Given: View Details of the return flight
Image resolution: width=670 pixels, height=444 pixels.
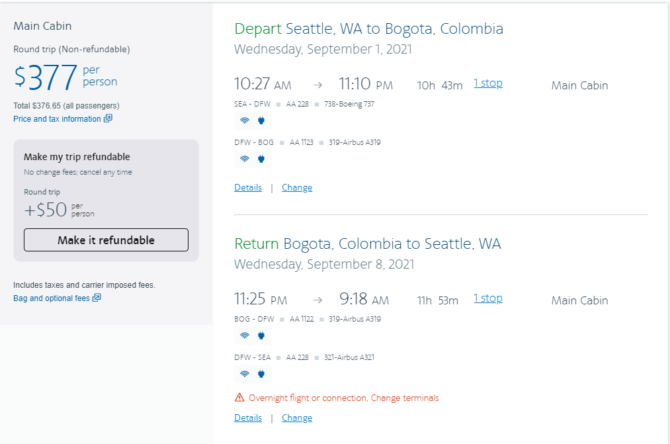Looking at the screenshot, I should (x=248, y=418).
